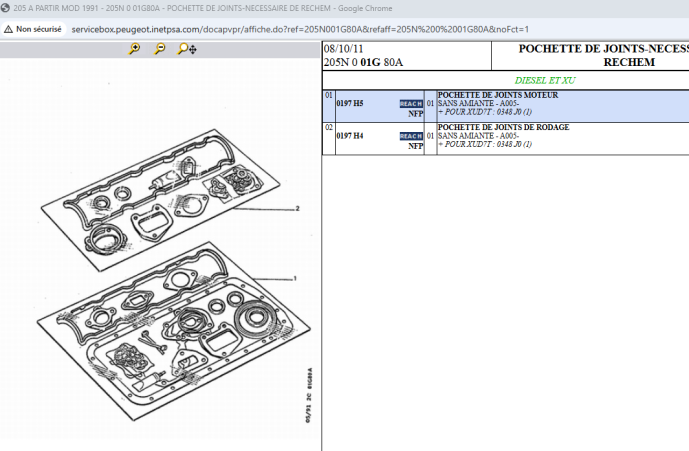Click REACH badge for part 0197 H4
The image size is (689, 451).
(x=410, y=136)
